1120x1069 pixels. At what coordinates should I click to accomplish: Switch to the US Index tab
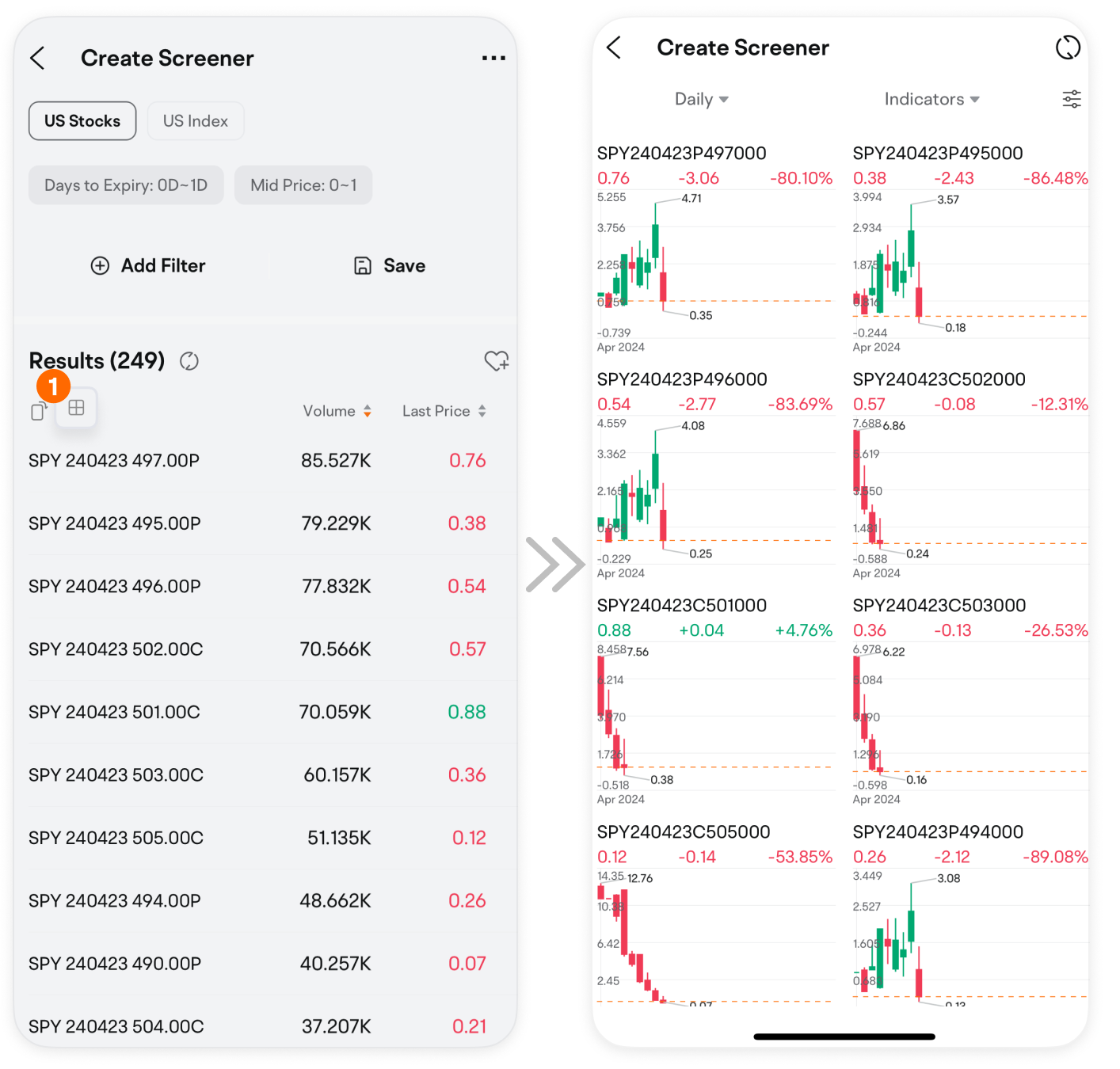click(195, 120)
